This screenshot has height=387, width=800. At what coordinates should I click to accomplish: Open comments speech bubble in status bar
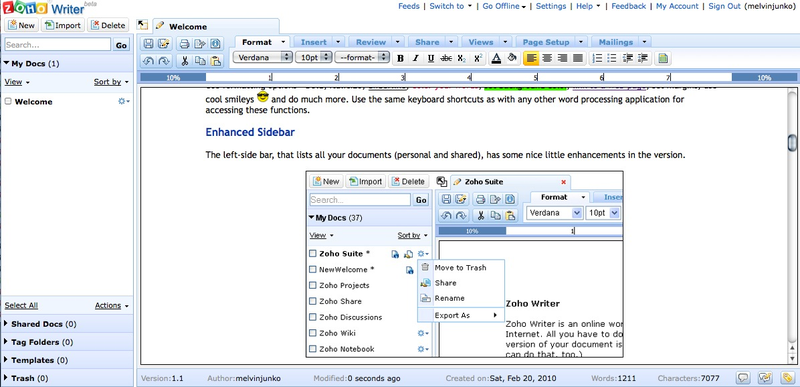pos(743,378)
